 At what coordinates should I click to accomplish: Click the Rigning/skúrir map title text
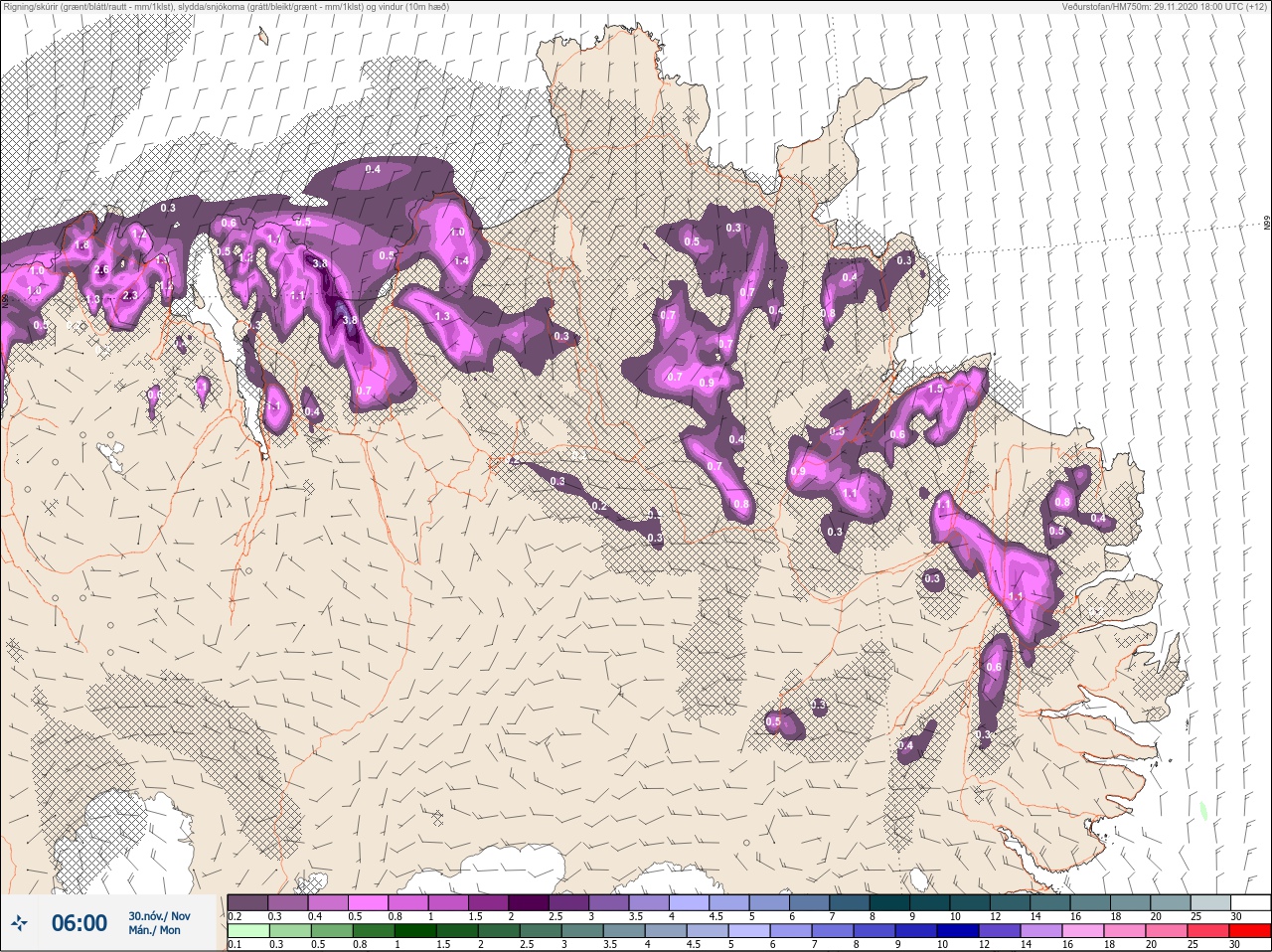[x=226, y=7]
